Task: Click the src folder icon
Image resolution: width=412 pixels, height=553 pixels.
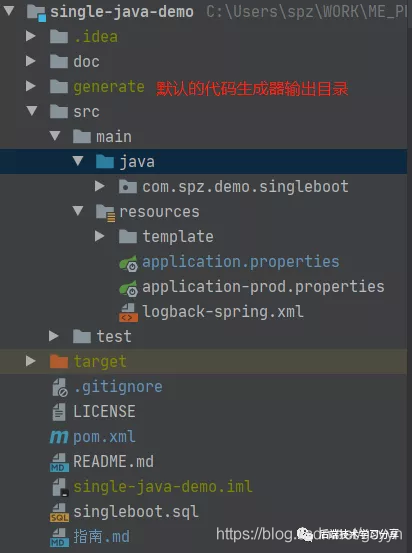Action: (59, 111)
